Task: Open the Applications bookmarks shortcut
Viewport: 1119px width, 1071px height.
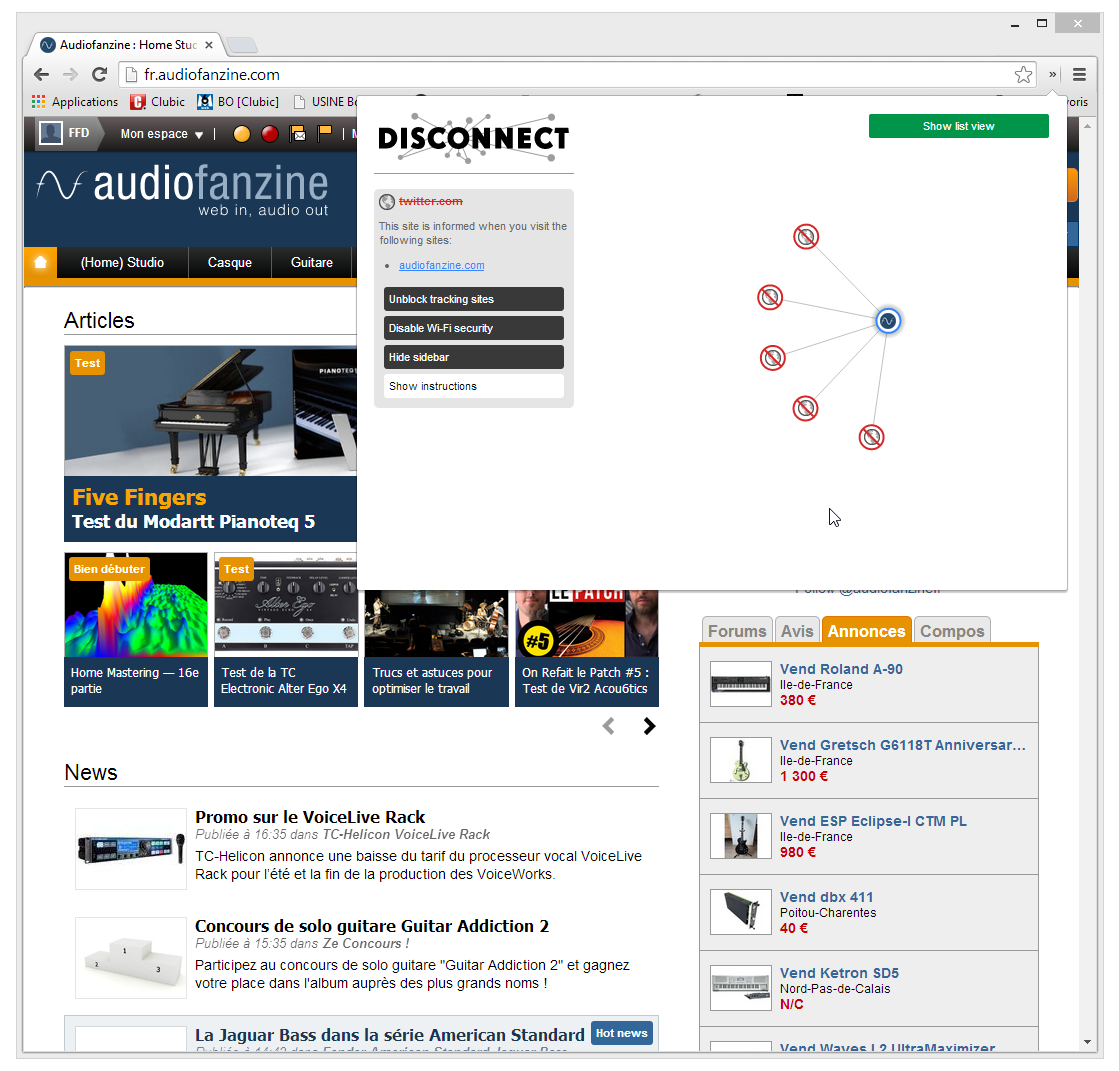Action: [75, 102]
